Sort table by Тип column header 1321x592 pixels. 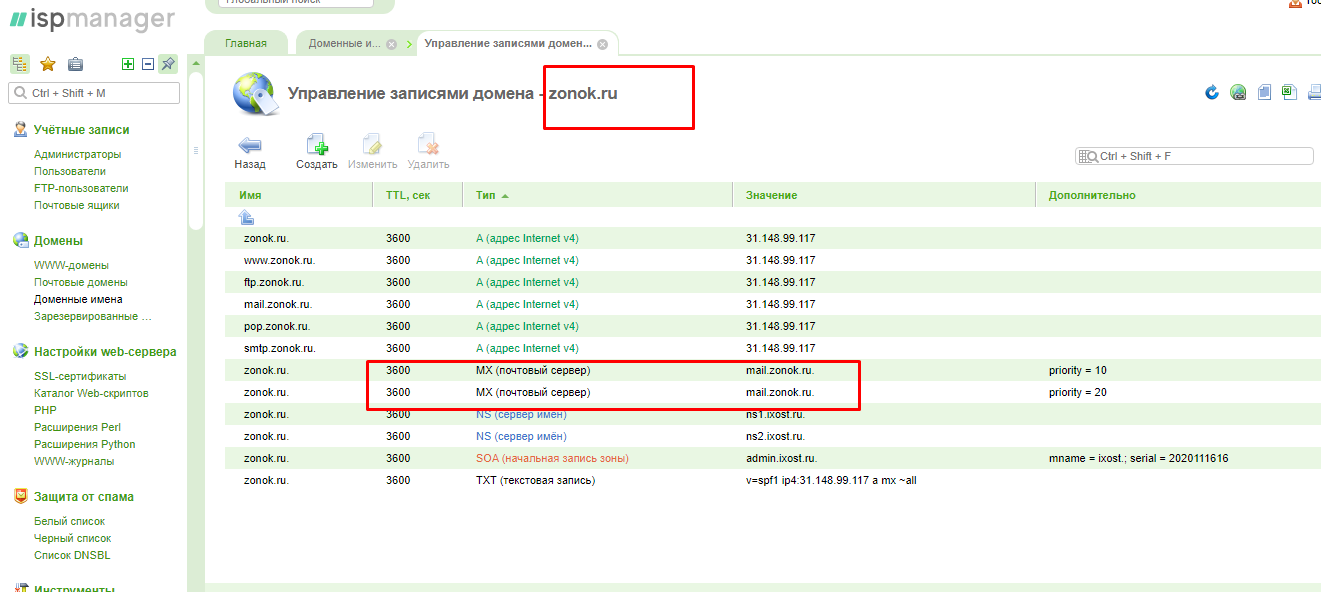point(486,195)
